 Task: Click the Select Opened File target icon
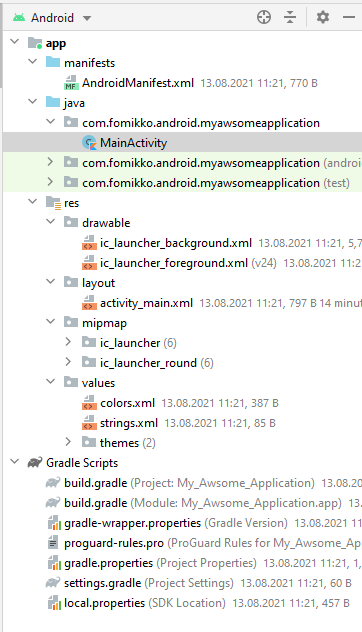tap(264, 17)
